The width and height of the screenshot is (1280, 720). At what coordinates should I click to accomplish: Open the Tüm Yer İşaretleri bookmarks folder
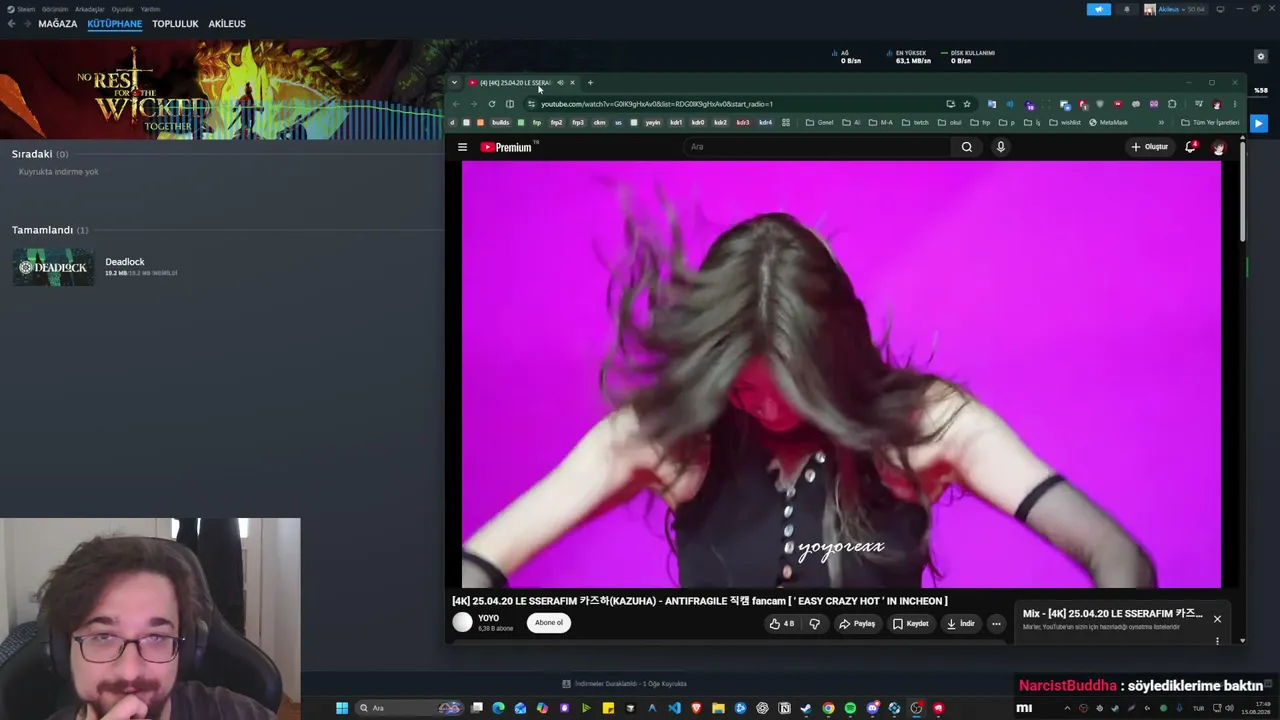(1210, 123)
